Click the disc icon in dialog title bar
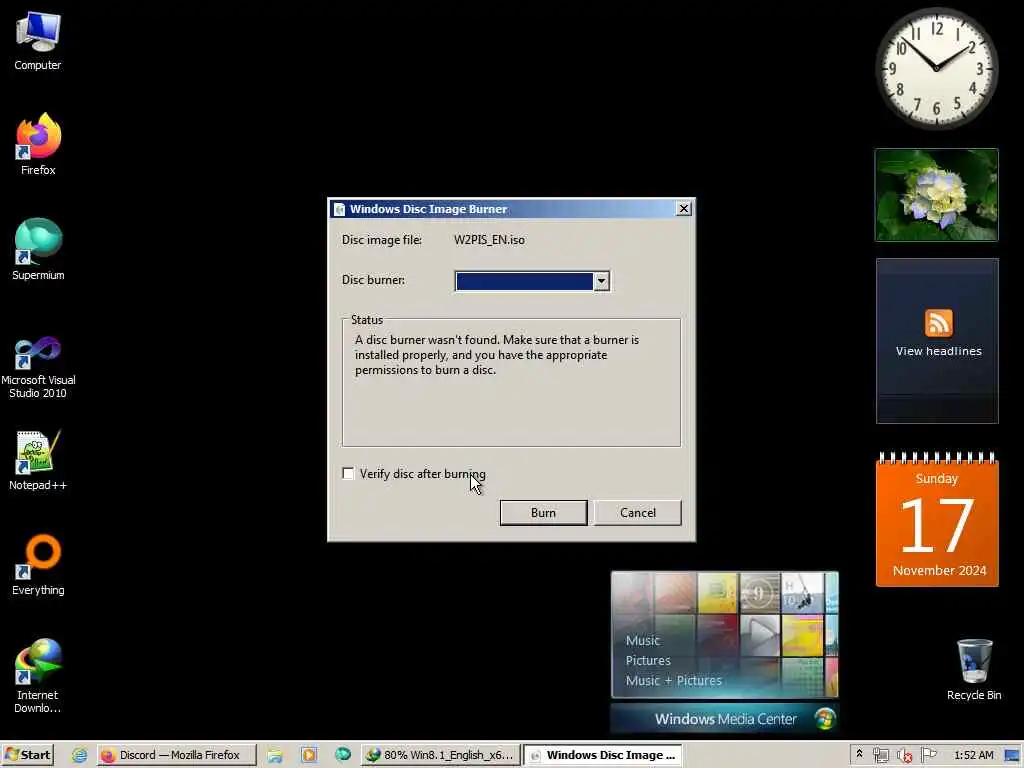Image resolution: width=1024 pixels, height=768 pixels. coord(339,209)
